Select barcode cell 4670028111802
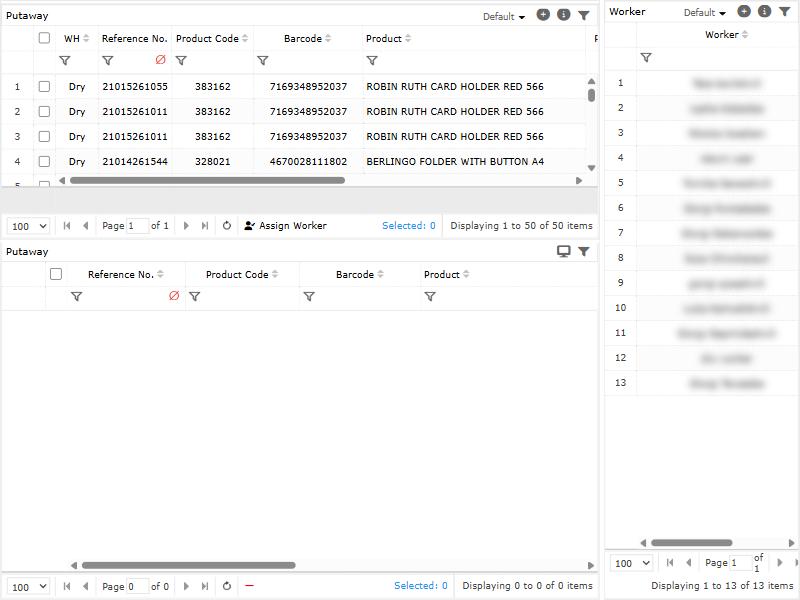 point(308,161)
